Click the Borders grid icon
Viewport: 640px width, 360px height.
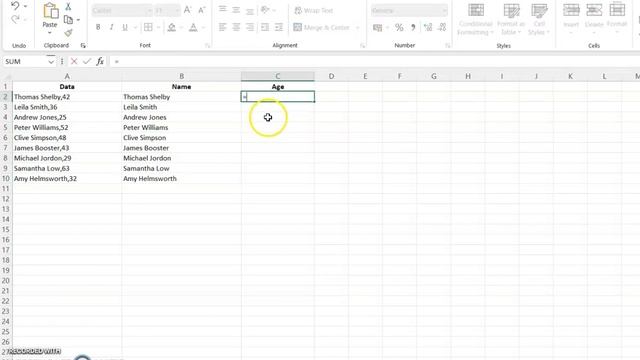tap(148, 27)
